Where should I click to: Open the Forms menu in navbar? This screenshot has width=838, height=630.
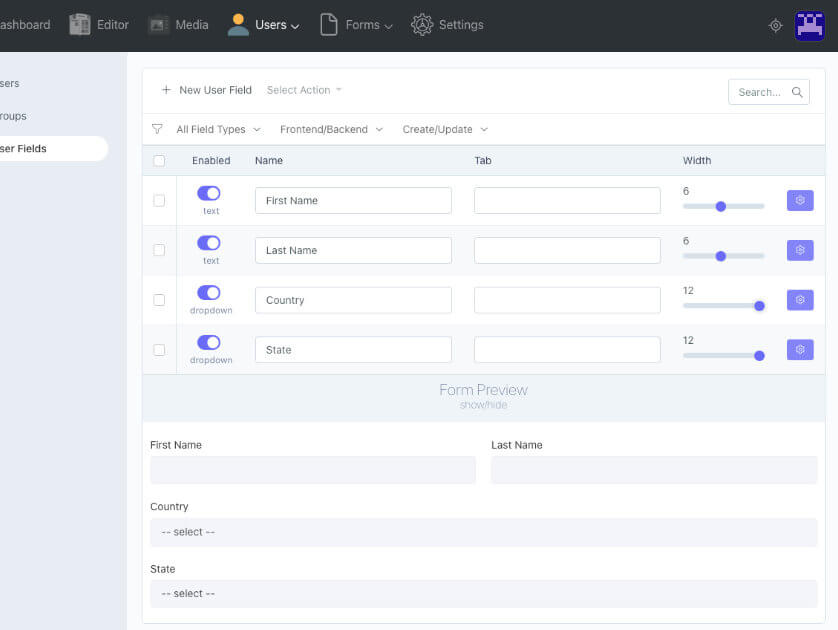click(356, 25)
